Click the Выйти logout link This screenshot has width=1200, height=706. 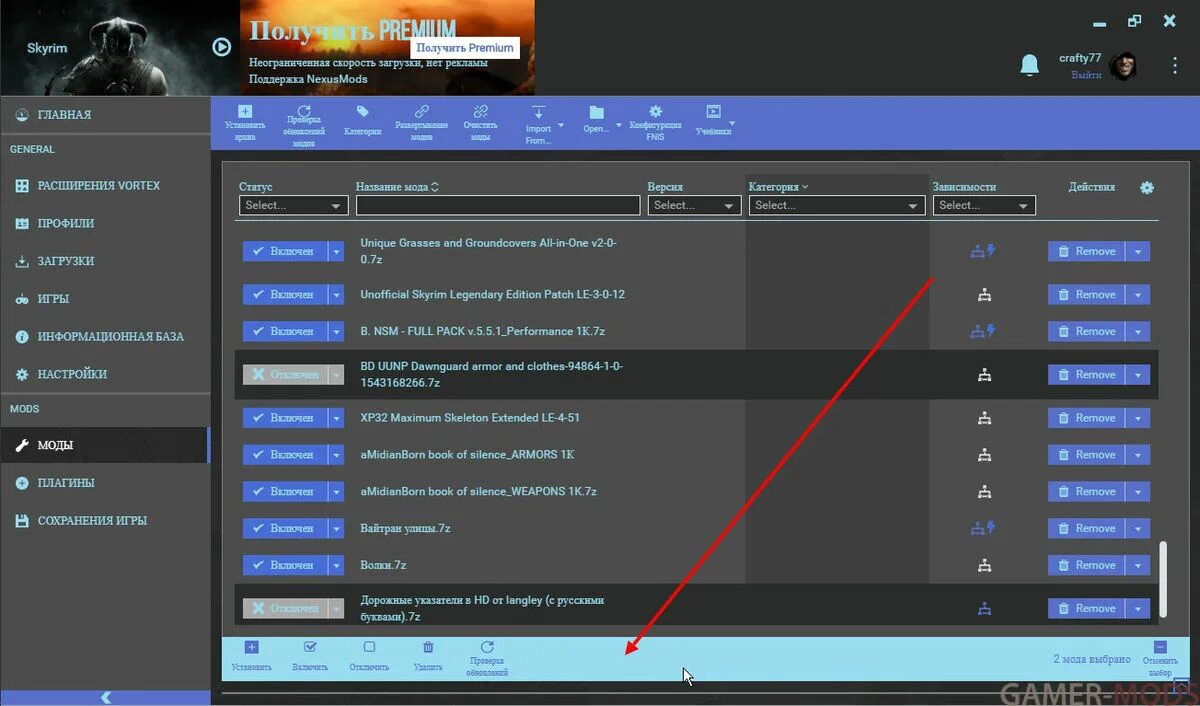click(x=1087, y=75)
